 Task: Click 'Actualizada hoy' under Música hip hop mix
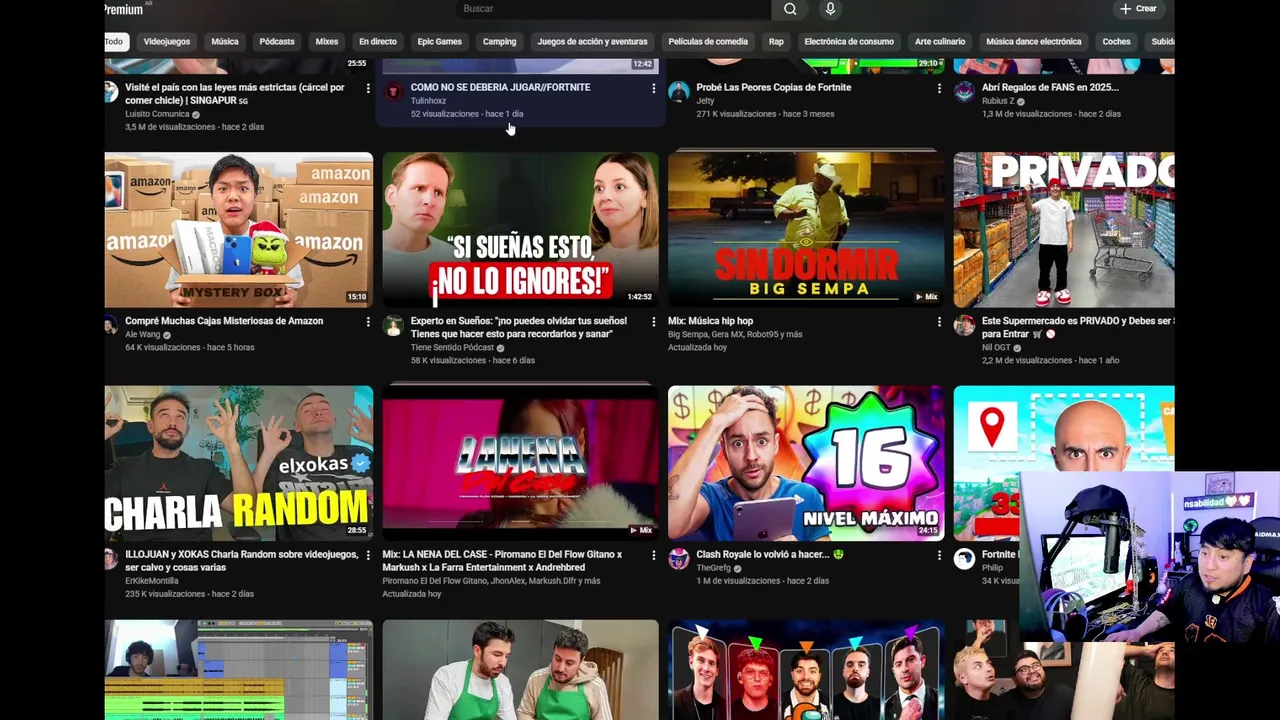click(697, 348)
